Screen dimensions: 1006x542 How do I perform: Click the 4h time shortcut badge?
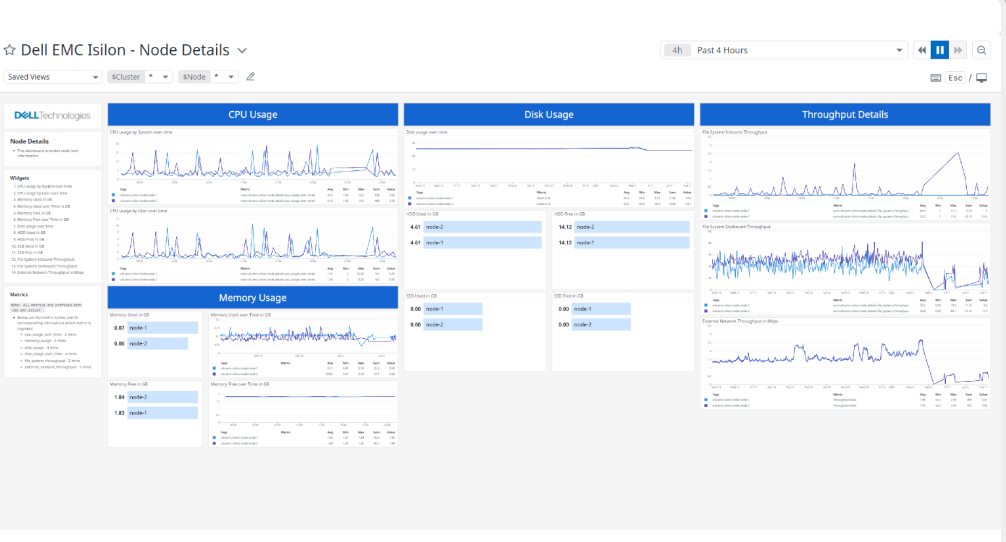coord(678,50)
